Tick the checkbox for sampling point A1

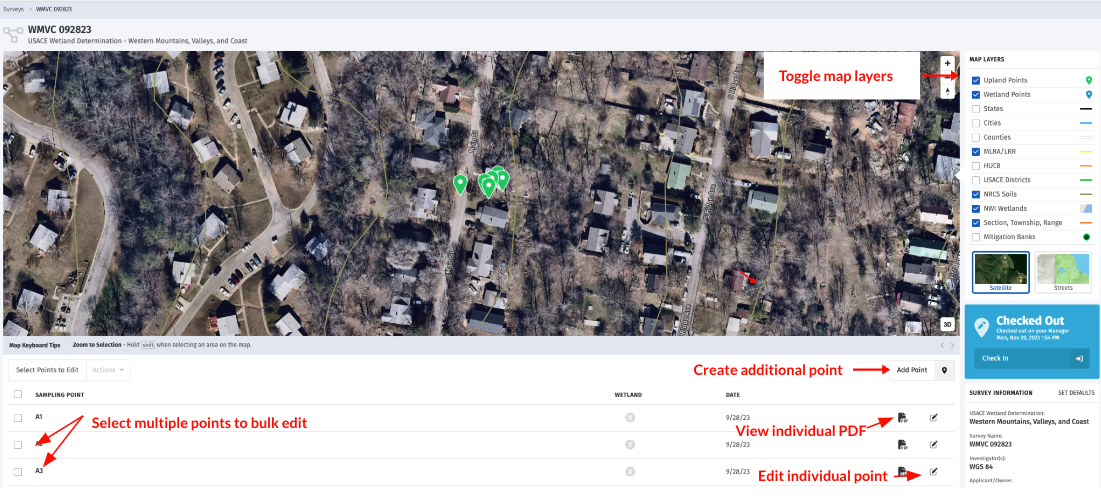click(18, 417)
